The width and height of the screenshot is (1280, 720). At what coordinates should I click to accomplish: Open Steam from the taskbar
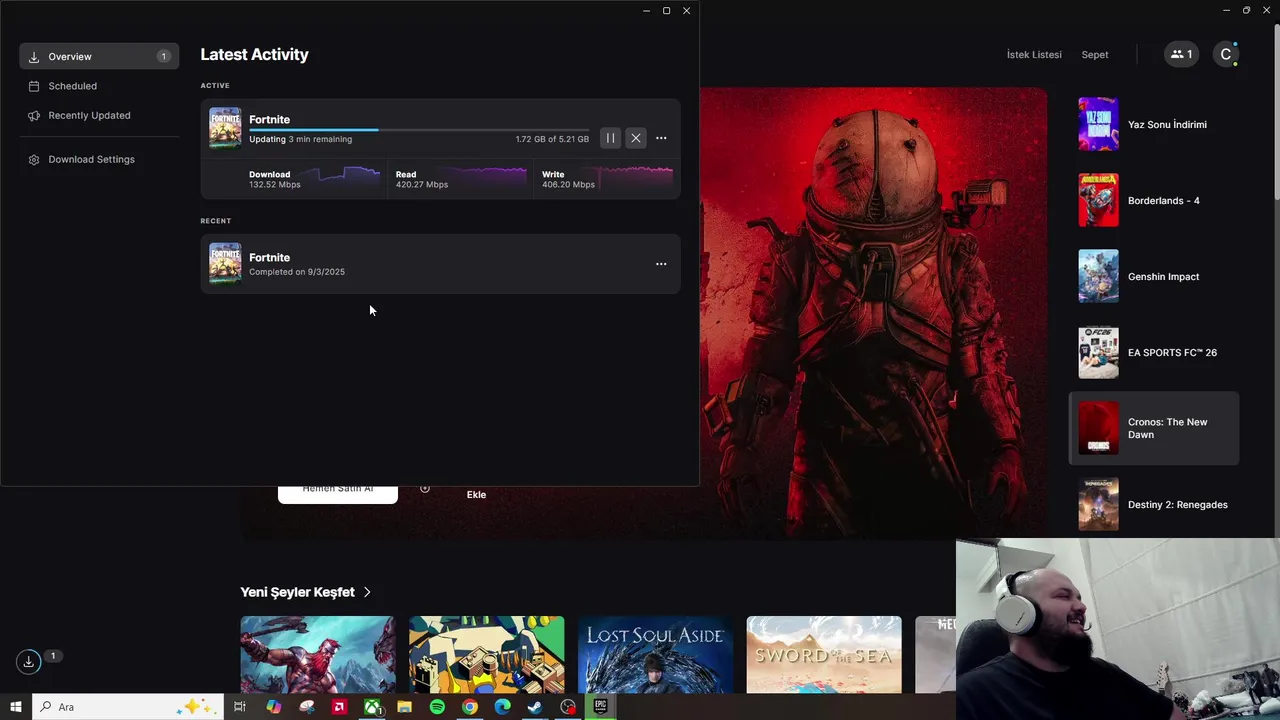click(535, 707)
